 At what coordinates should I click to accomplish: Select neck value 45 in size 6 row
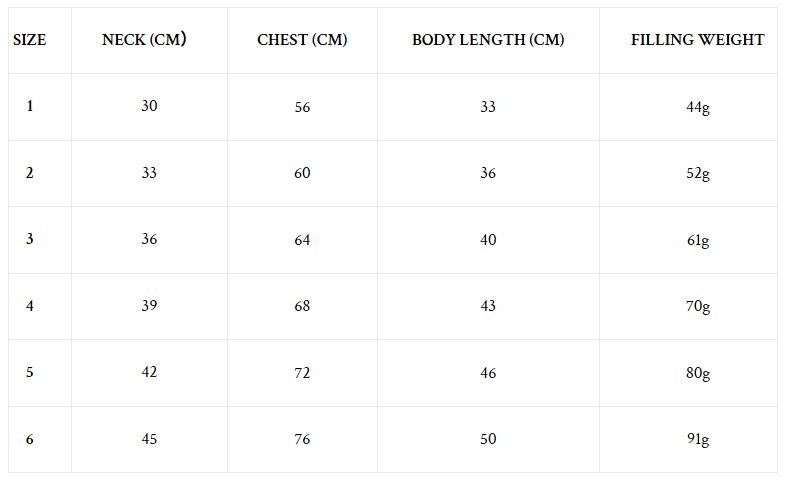[x=149, y=438]
